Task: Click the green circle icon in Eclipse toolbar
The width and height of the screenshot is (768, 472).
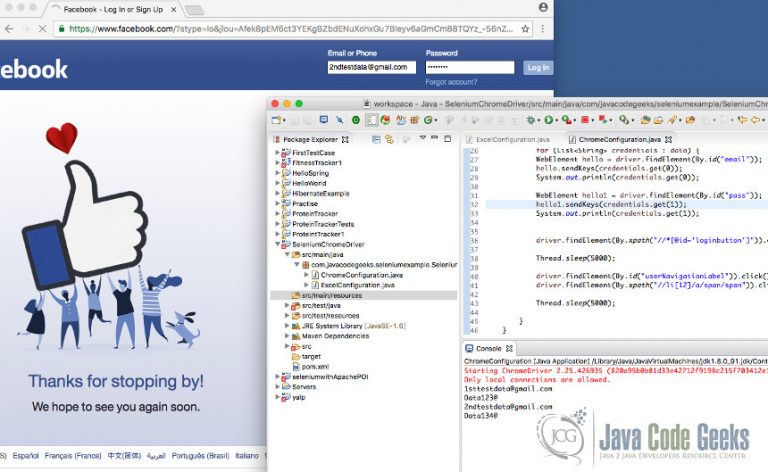Action: click(356, 120)
